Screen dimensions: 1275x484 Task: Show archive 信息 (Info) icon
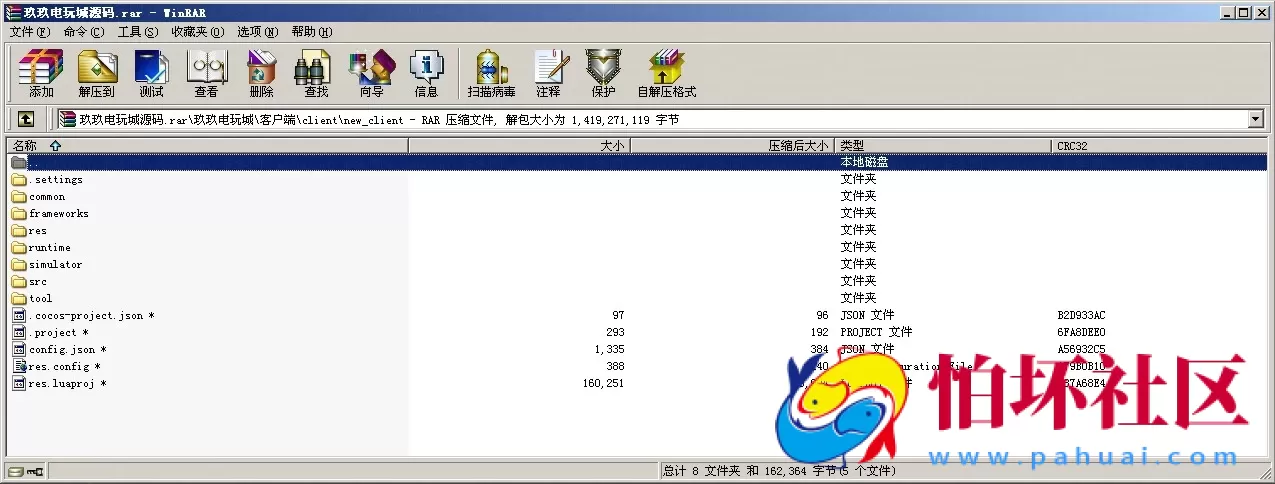(426, 73)
